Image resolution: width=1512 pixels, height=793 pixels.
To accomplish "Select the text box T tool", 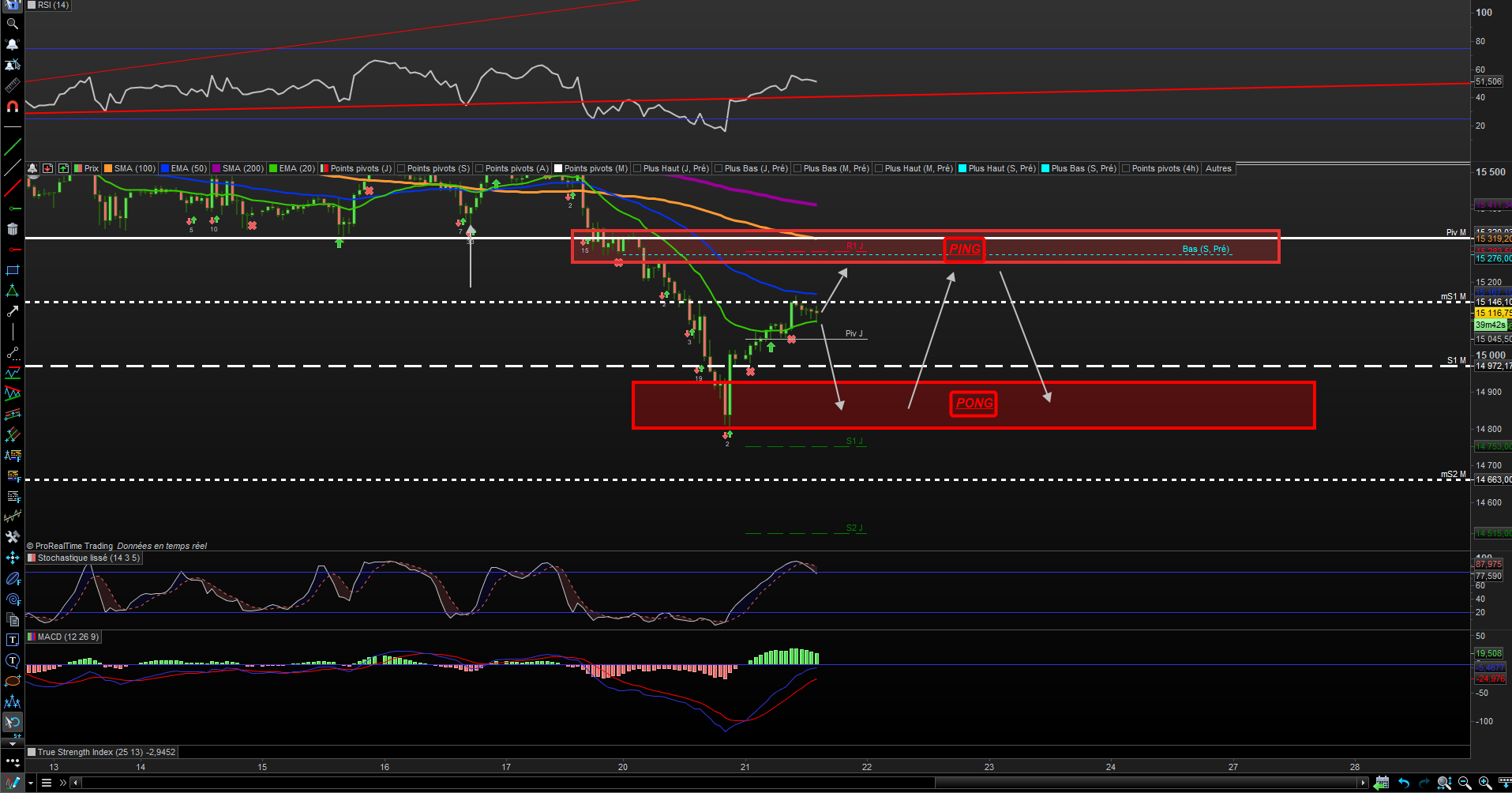I will point(12,640).
